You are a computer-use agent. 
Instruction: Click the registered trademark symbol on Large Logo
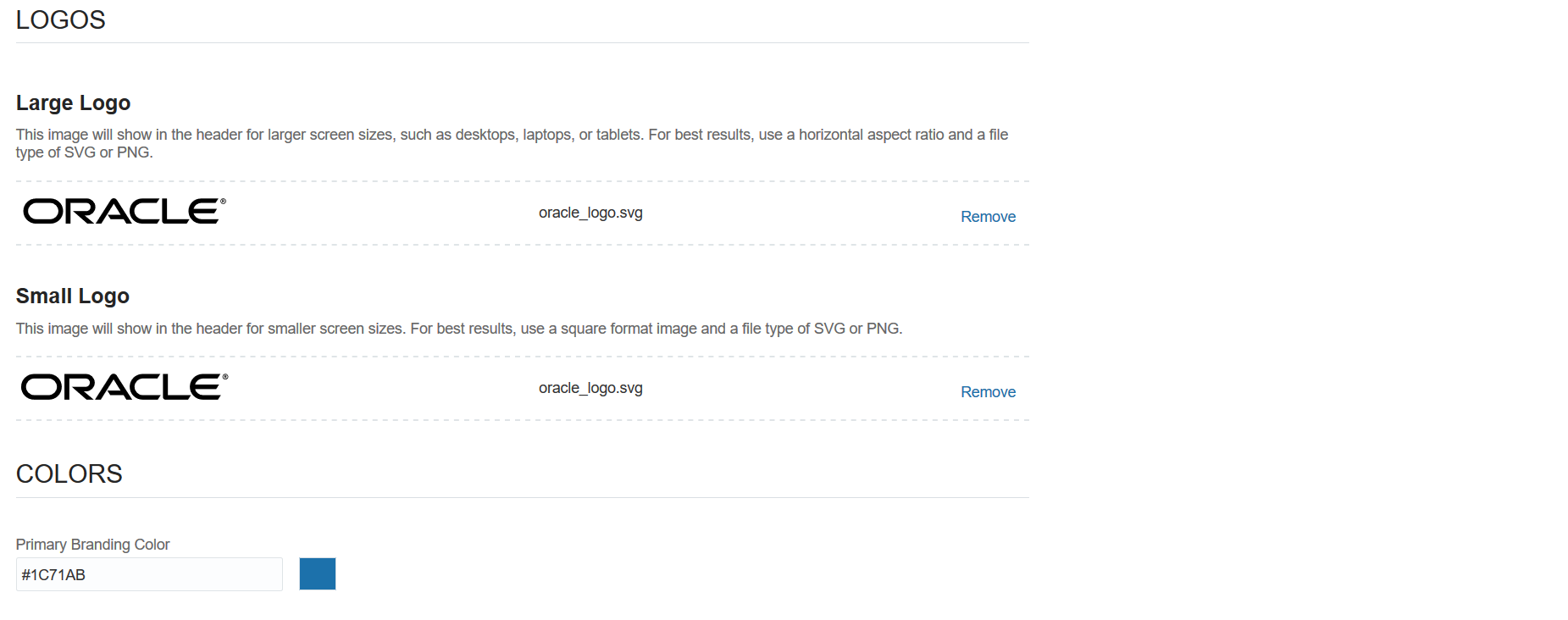point(224,201)
